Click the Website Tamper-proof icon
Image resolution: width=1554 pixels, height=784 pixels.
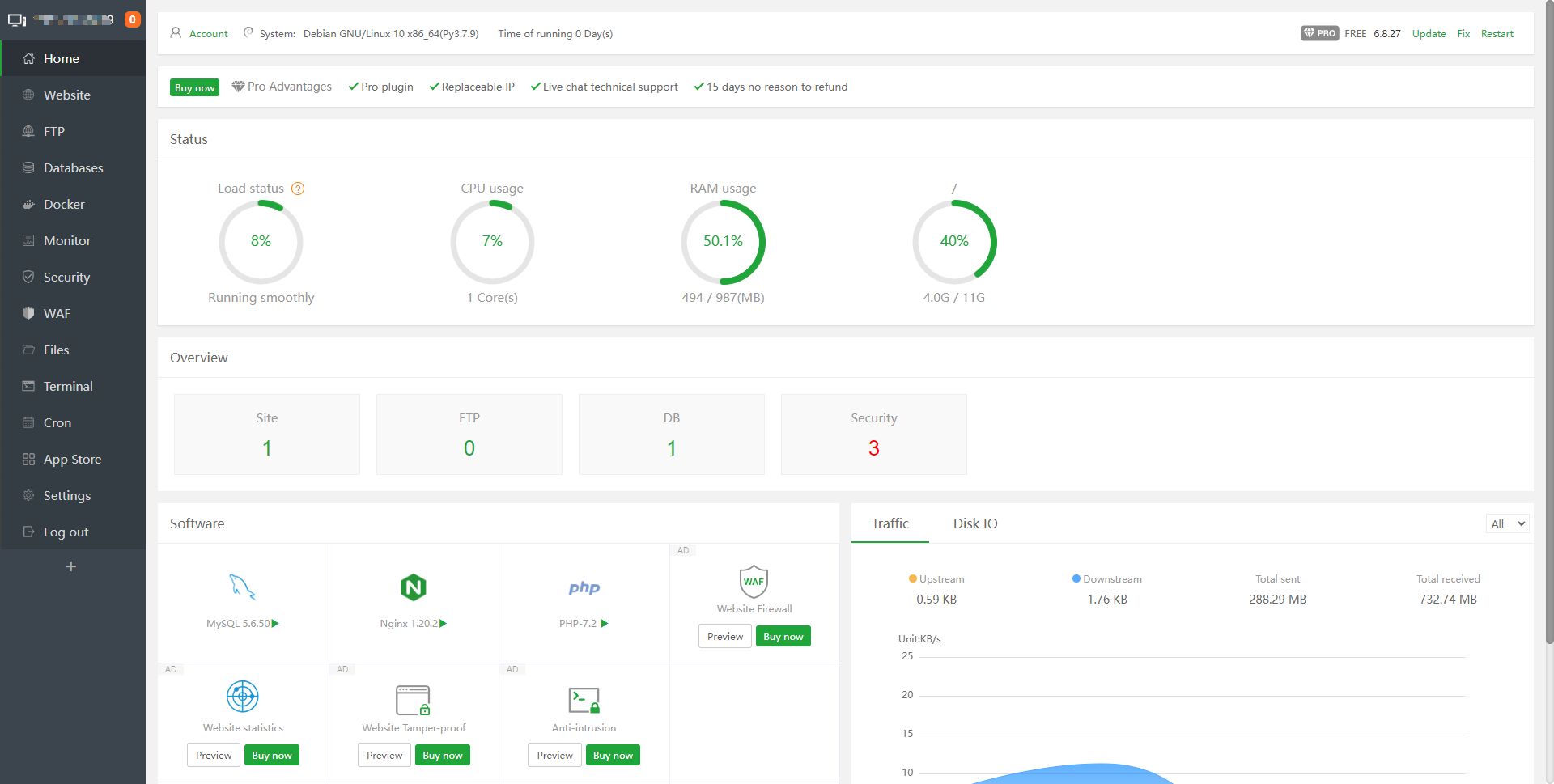pyautogui.click(x=413, y=700)
